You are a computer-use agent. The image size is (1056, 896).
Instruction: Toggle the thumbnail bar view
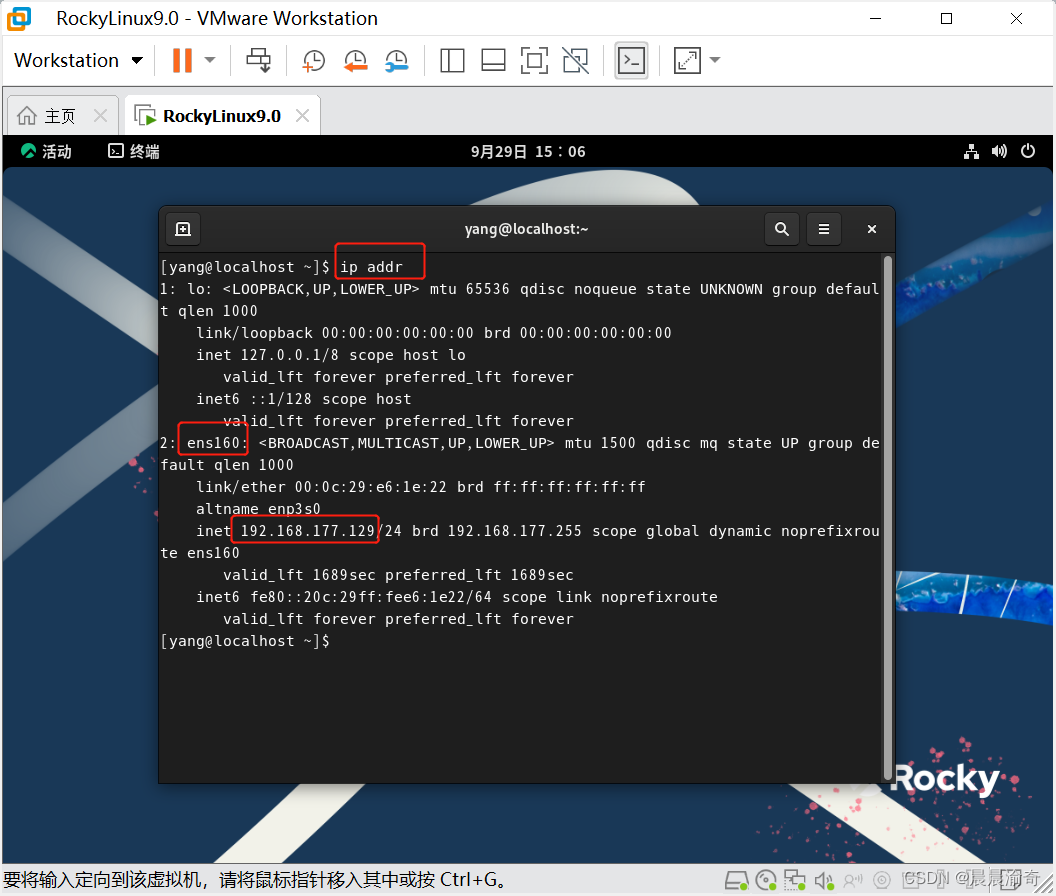[494, 61]
